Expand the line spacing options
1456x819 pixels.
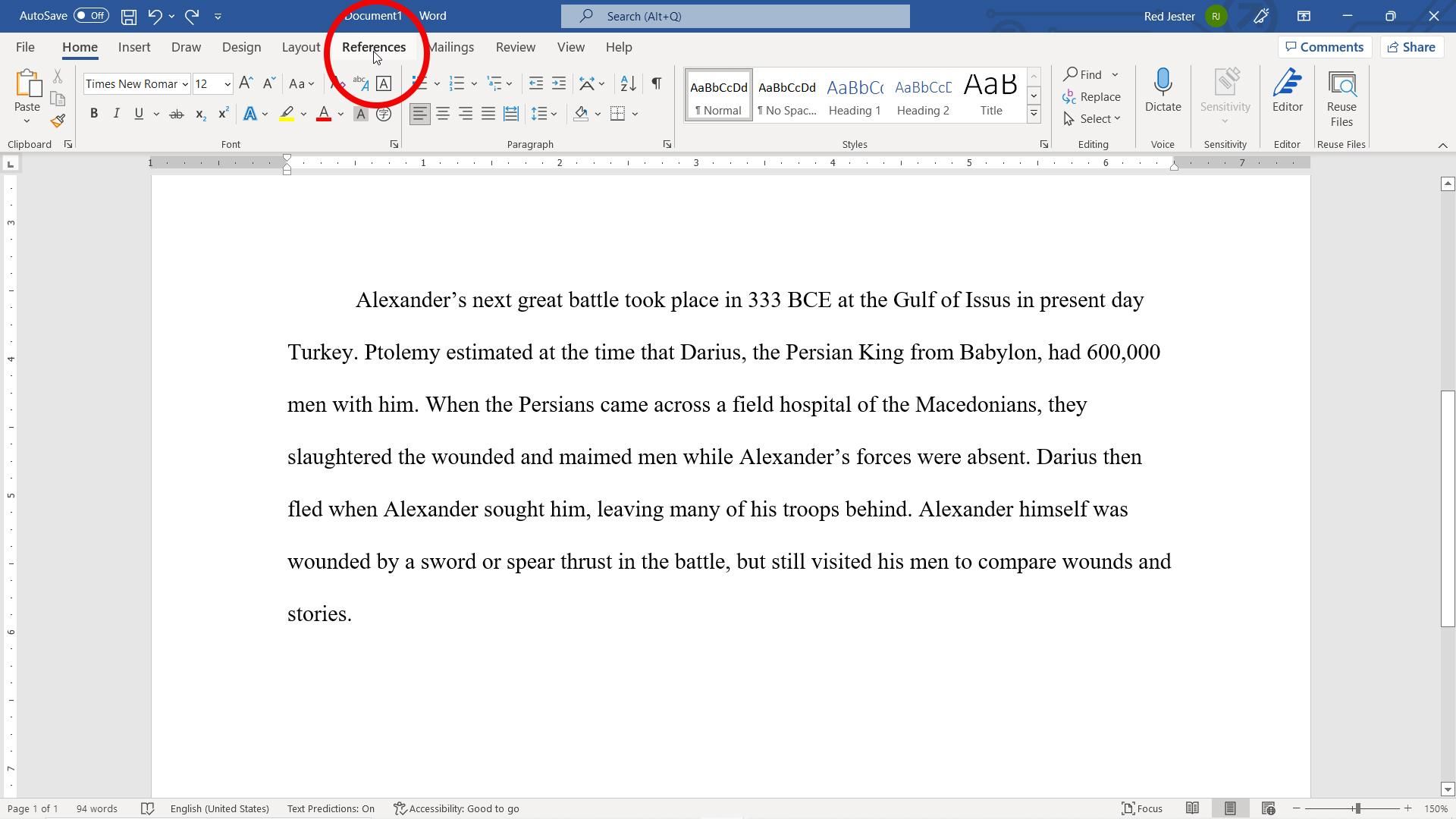[554, 113]
